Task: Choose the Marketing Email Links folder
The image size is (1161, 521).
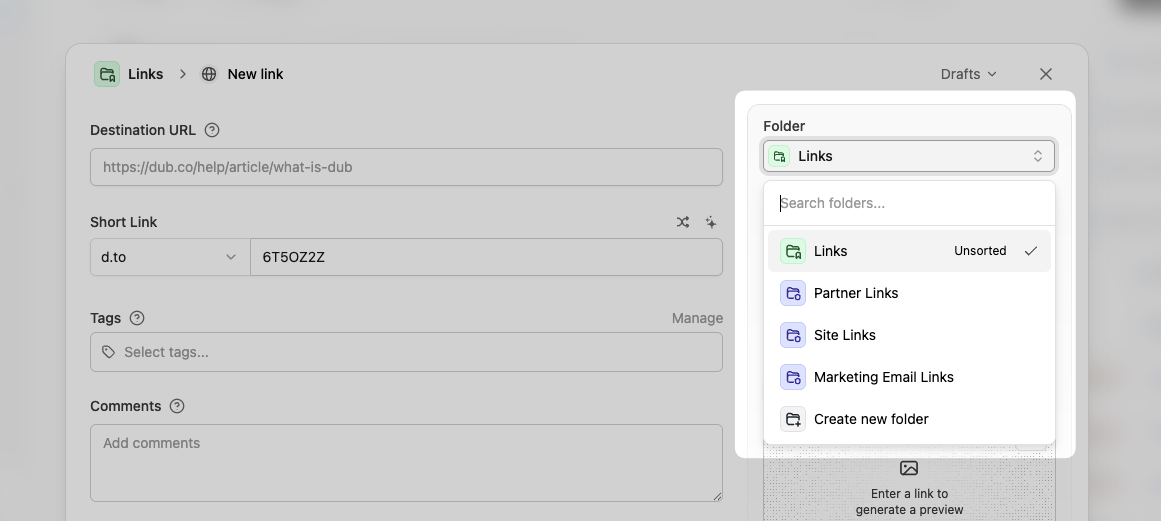Action: pyautogui.click(x=909, y=377)
